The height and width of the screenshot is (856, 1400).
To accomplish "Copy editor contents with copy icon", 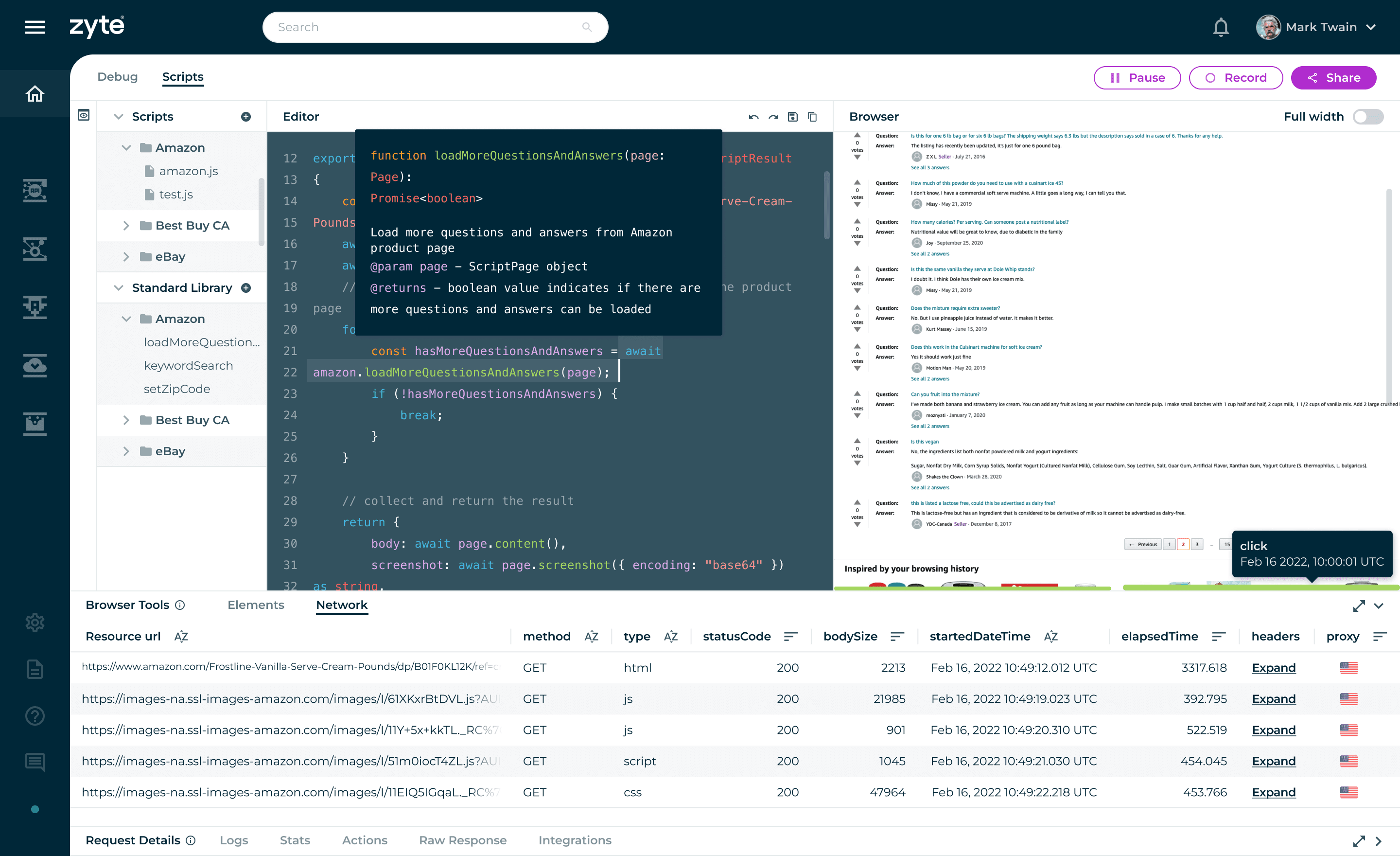I will tap(812, 117).
